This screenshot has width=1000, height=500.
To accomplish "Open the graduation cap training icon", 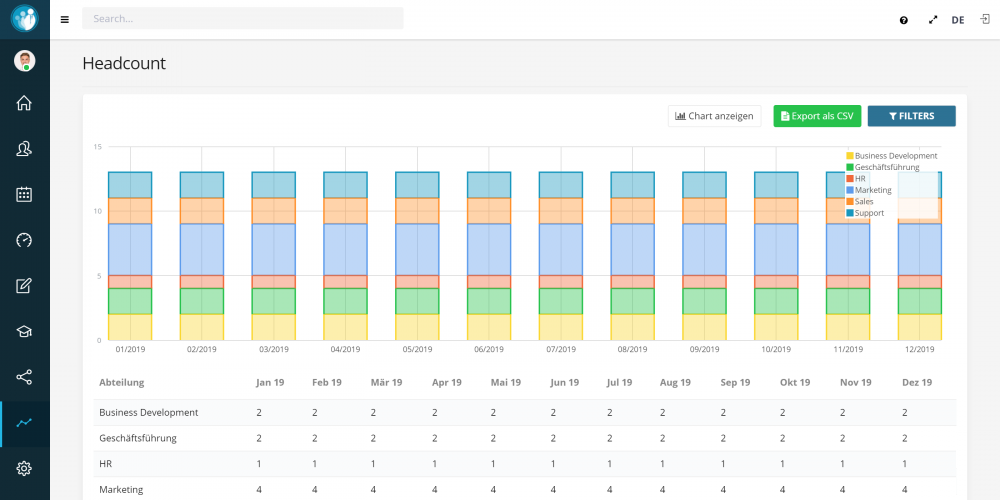I will pyautogui.click(x=24, y=332).
